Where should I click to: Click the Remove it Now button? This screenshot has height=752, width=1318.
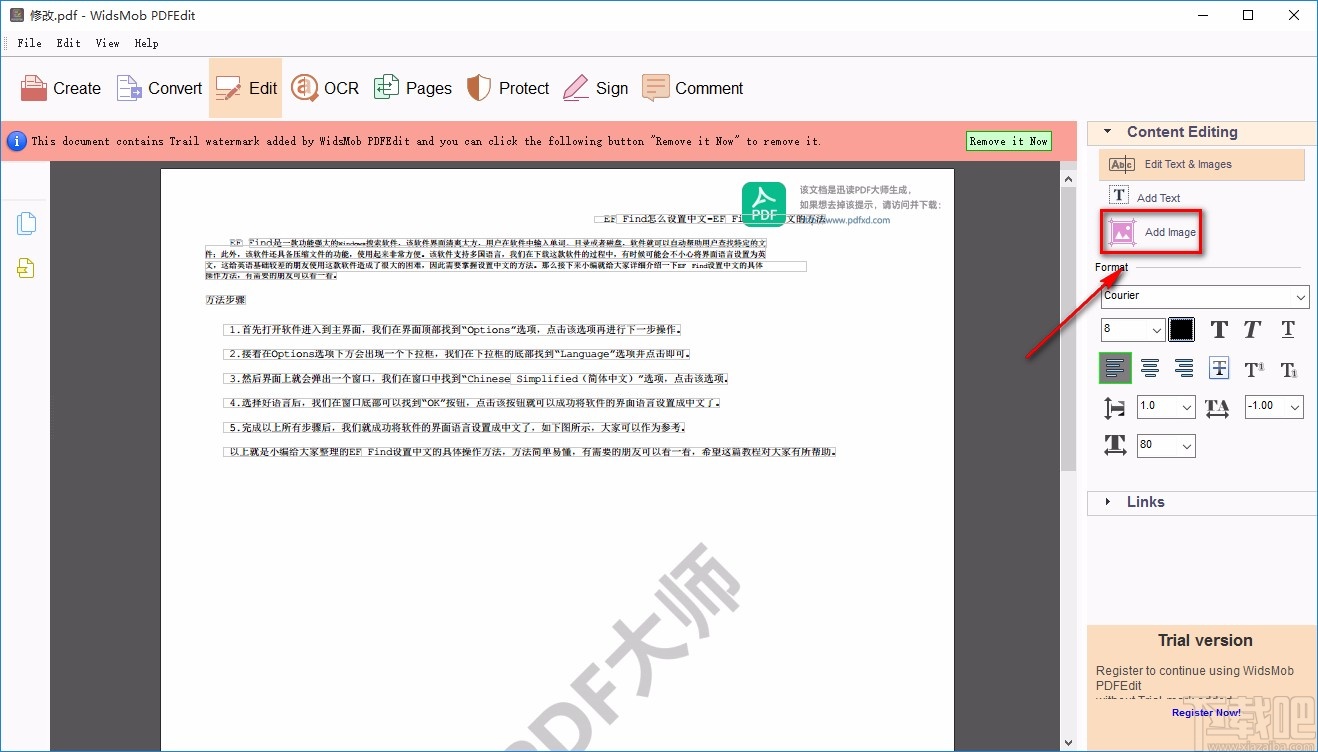point(1008,141)
